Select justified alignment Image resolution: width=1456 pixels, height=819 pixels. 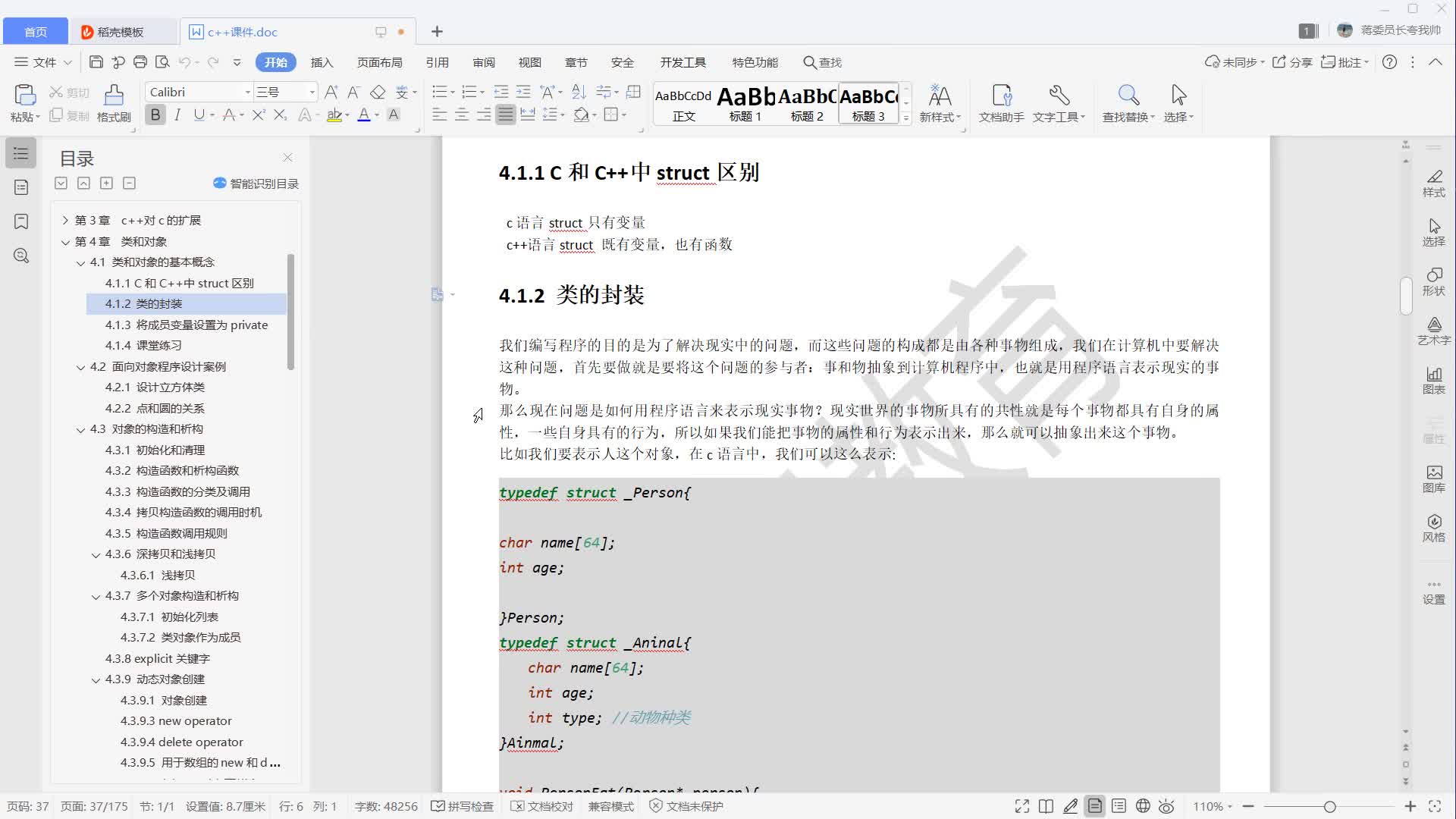point(506,115)
